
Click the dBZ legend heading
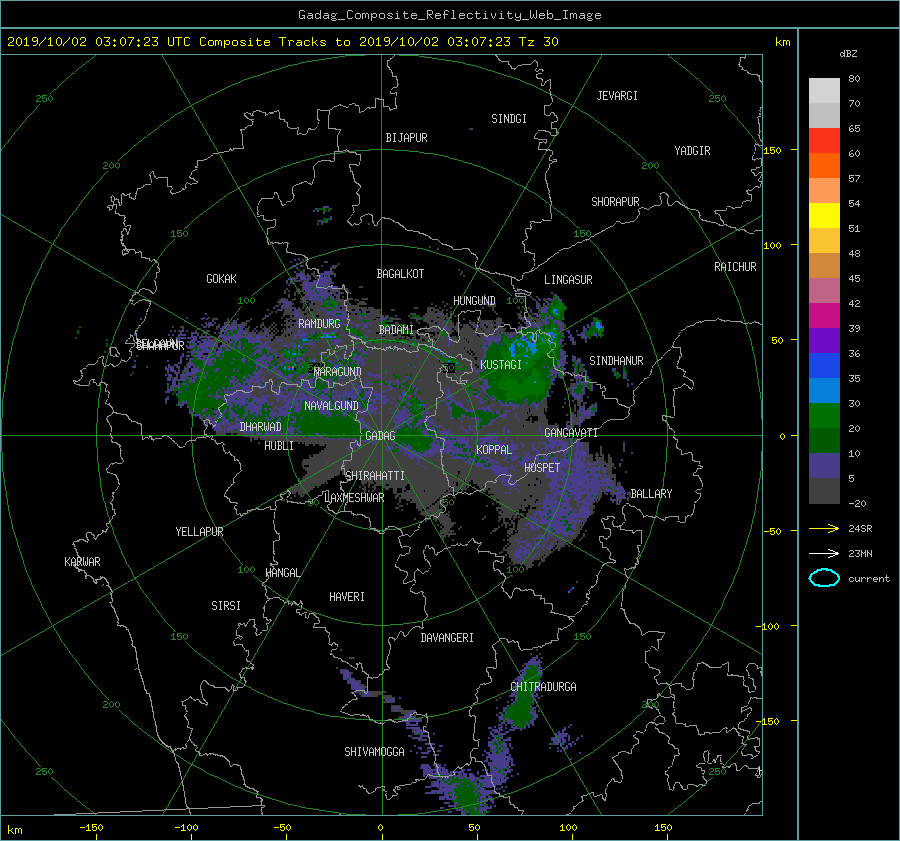pos(848,54)
